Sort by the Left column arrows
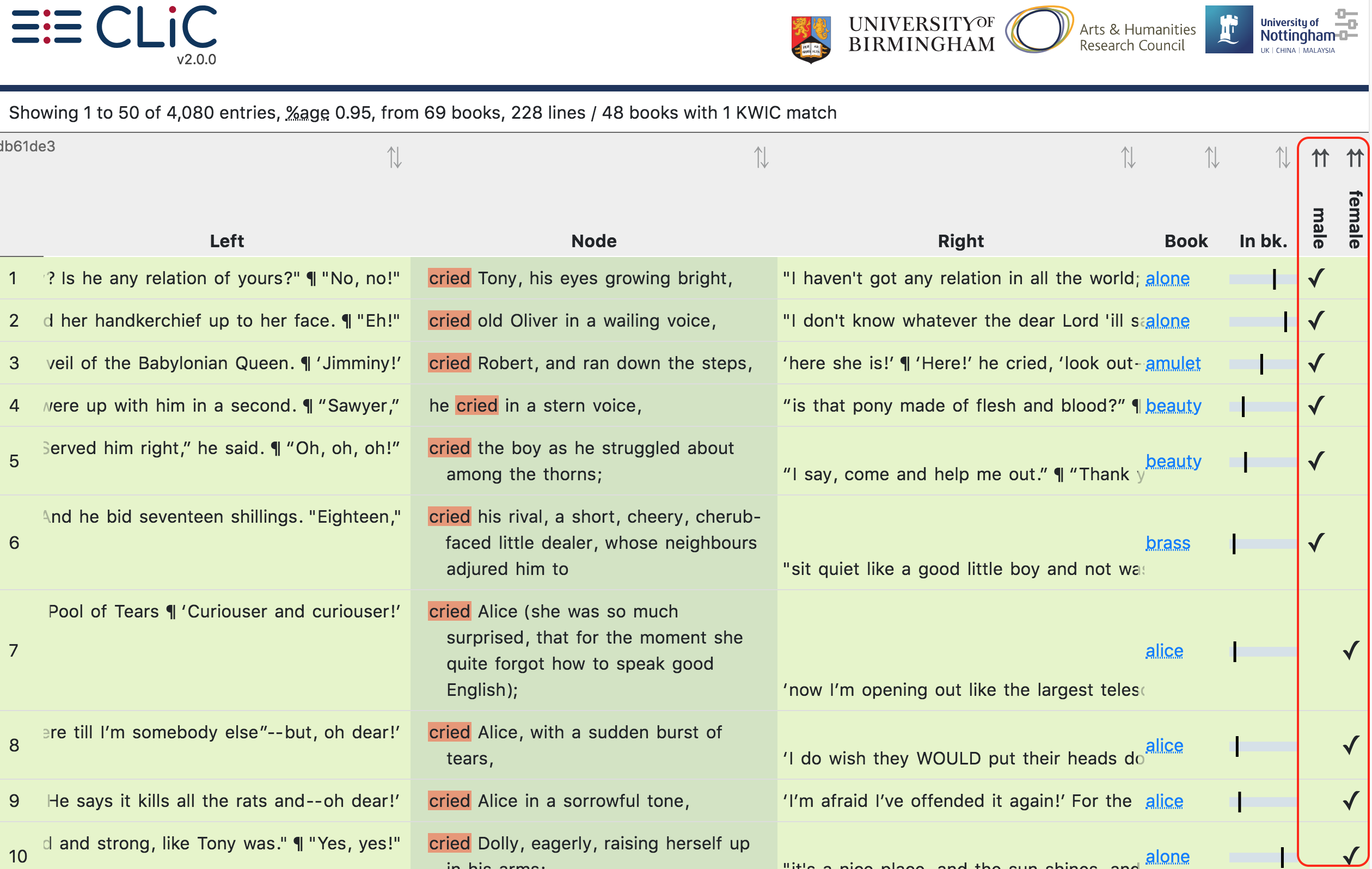The width and height of the screenshot is (1372, 869). point(394,157)
